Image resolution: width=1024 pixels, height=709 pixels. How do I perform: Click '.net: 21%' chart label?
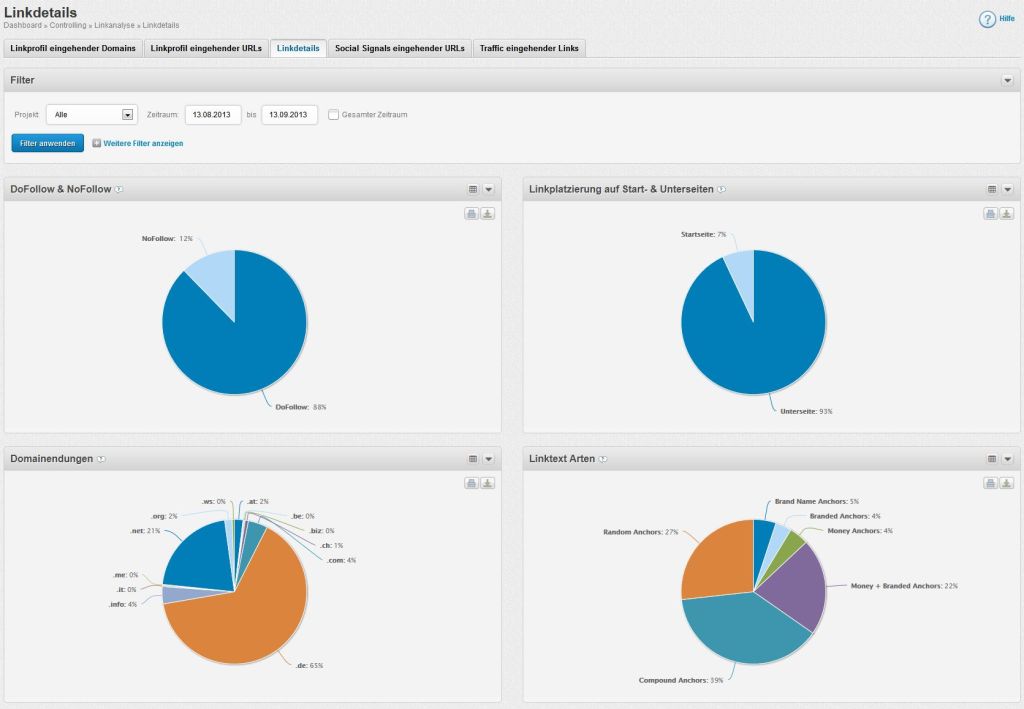pyautogui.click(x=145, y=531)
